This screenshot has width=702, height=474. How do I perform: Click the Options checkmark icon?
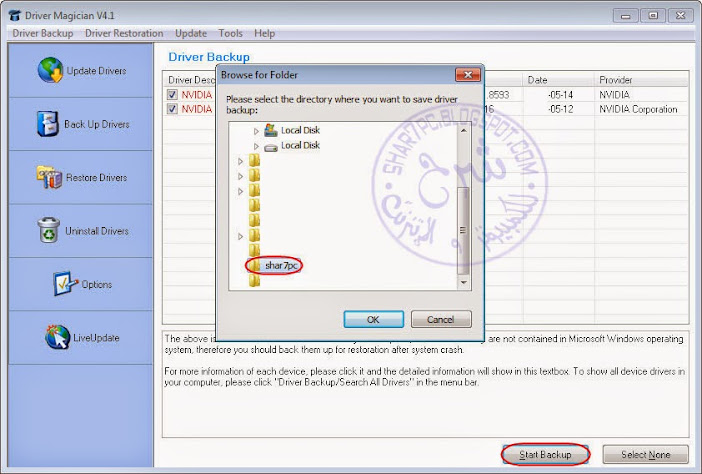pyautogui.click(x=65, y=283)
